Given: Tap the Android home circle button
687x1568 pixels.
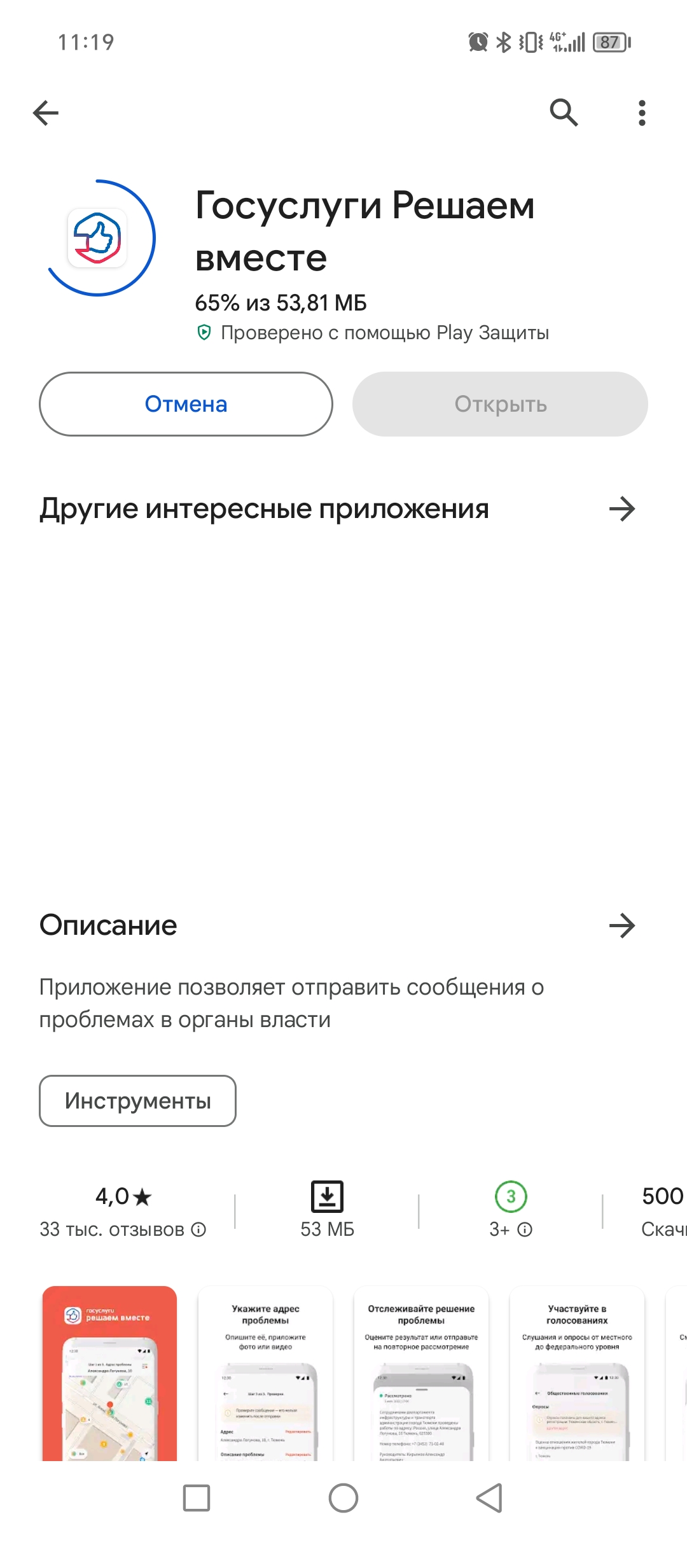Looking at the screenshot, I should click(x=343, y=1498).
